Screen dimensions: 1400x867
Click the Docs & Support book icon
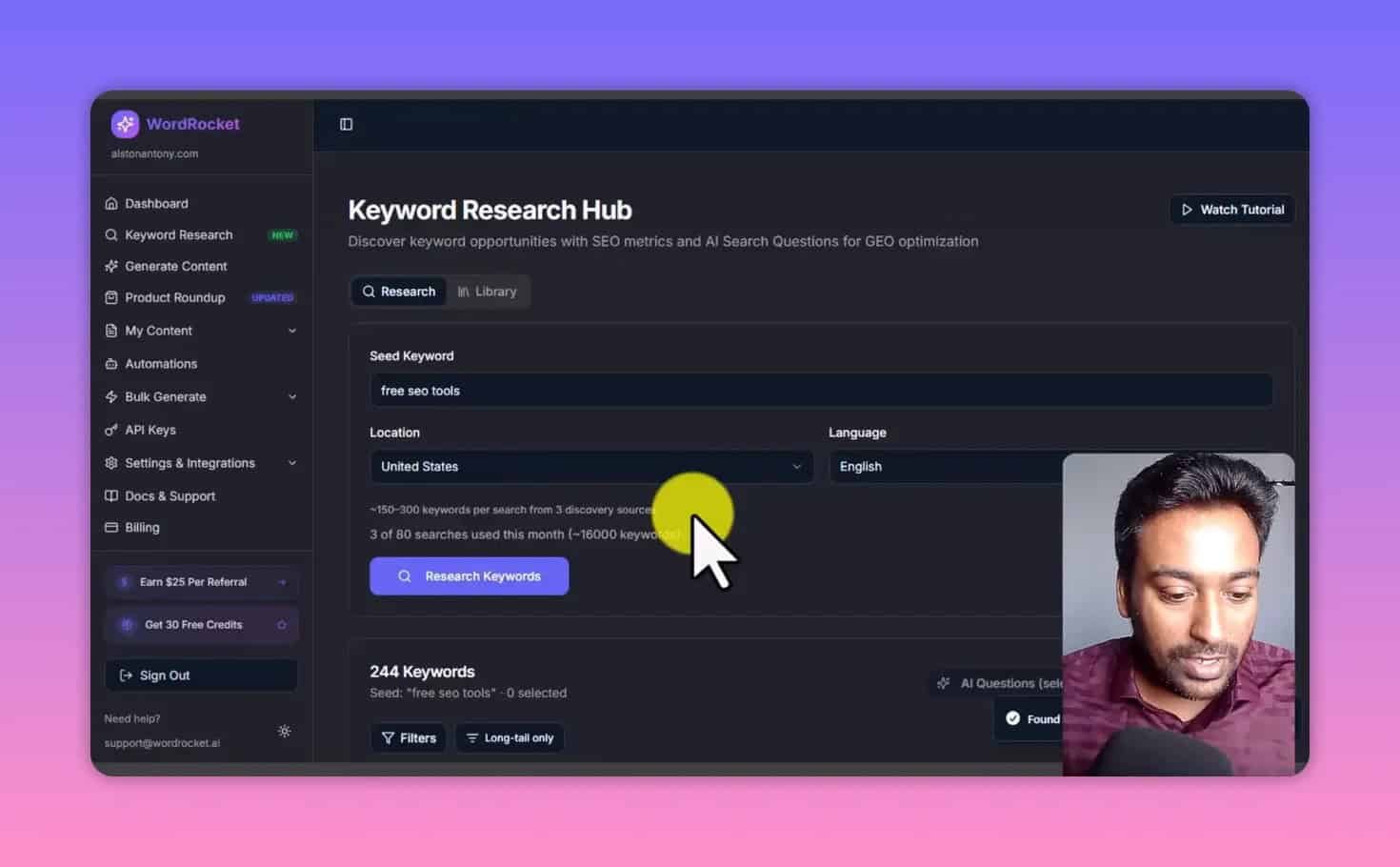click(111, 495)
